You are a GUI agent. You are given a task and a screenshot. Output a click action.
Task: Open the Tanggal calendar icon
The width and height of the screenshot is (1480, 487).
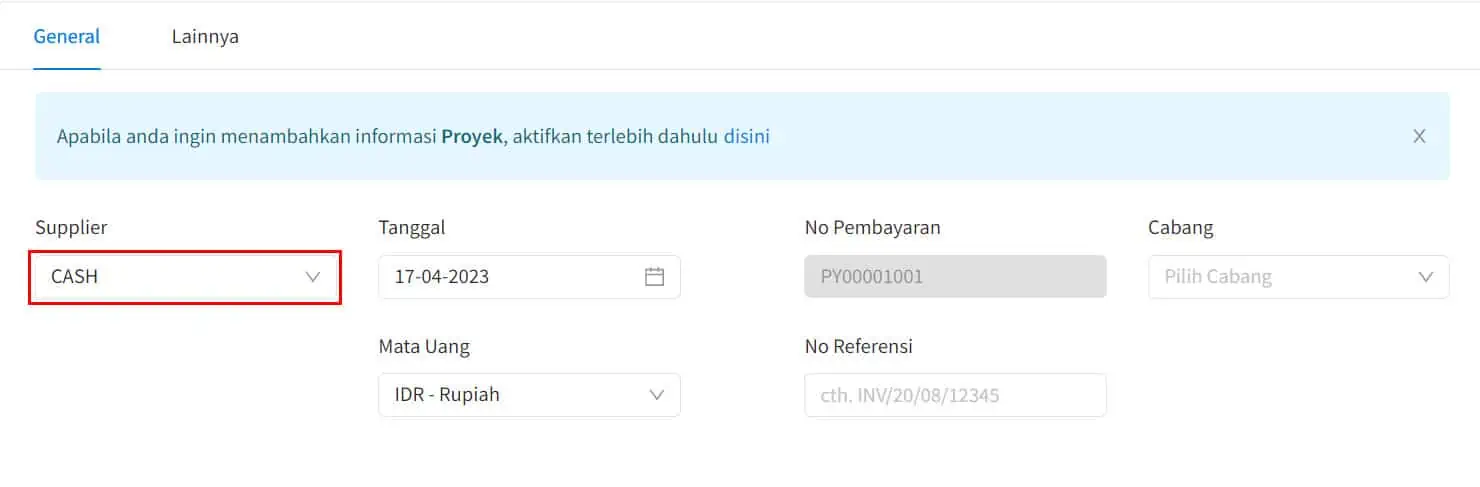click(654, 277)
